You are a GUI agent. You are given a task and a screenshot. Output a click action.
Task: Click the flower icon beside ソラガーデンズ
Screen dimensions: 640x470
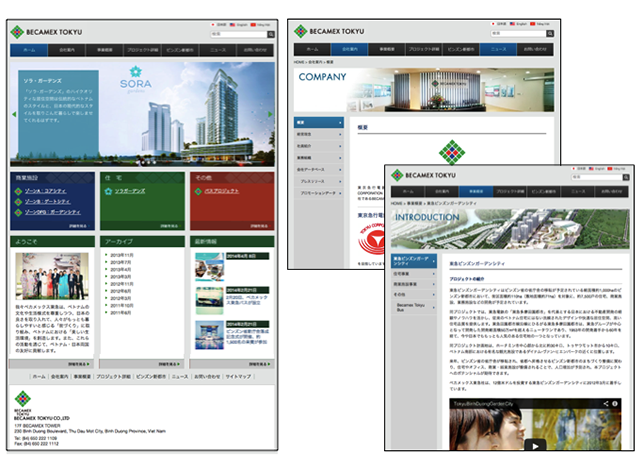tap(108, 191)
